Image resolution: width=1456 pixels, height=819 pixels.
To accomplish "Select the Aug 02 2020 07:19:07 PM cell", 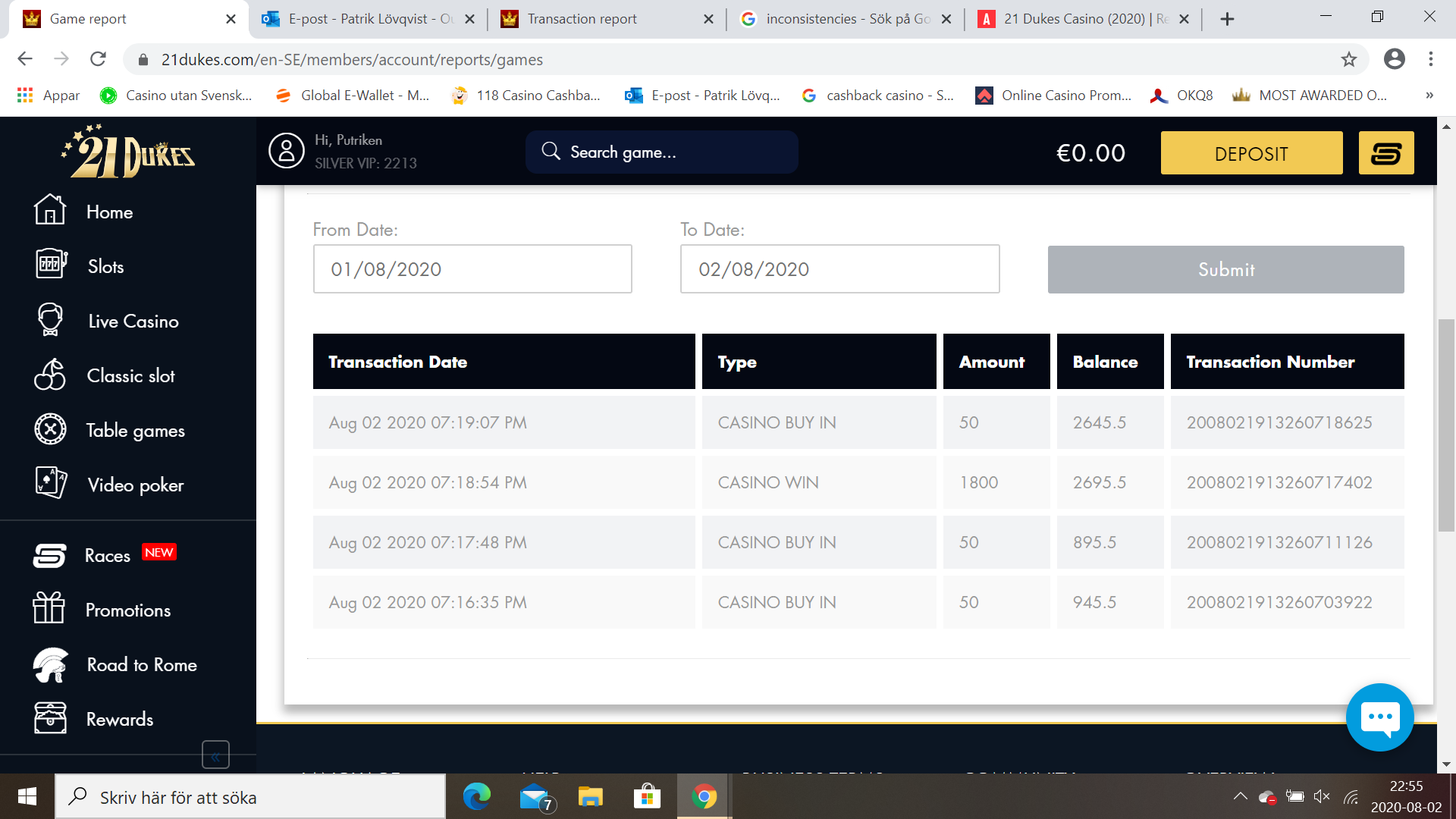I will click(x=504, y=422).
